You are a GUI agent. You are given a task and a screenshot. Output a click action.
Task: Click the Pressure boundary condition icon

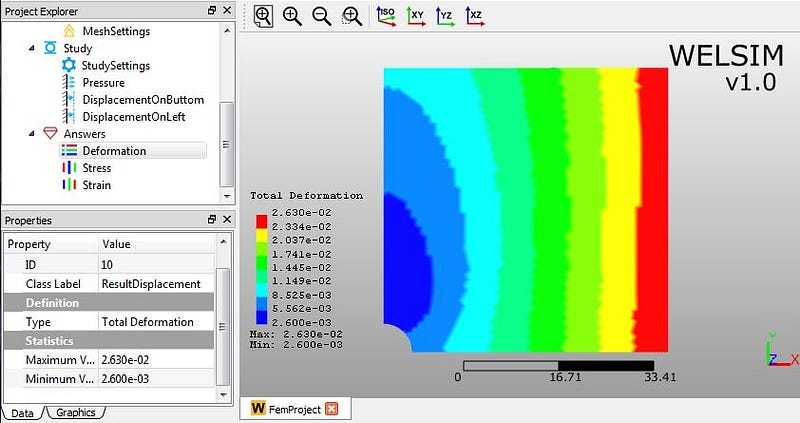tap(69, 82)
